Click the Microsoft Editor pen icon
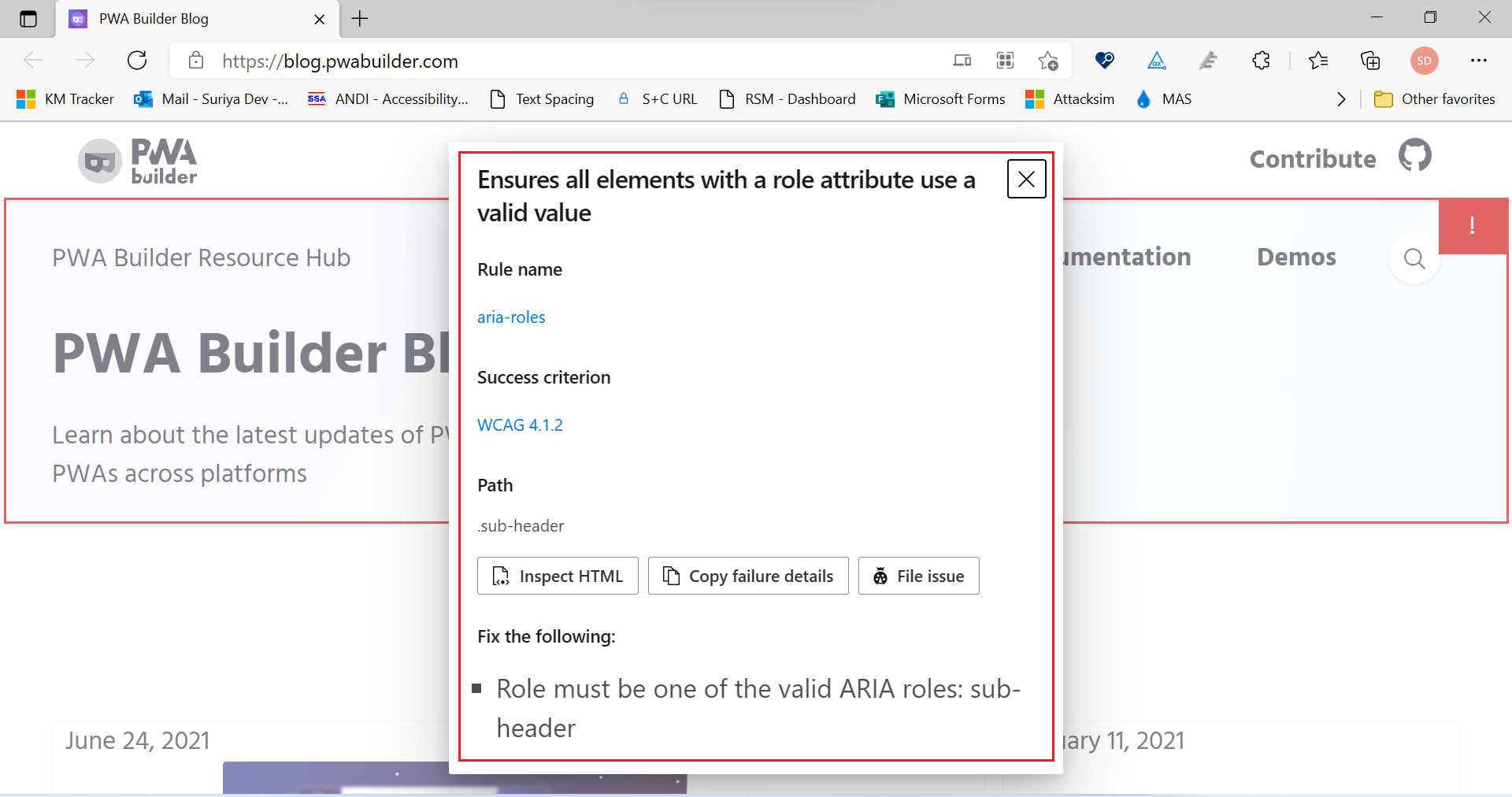1512x797 pixels. 1209,61
